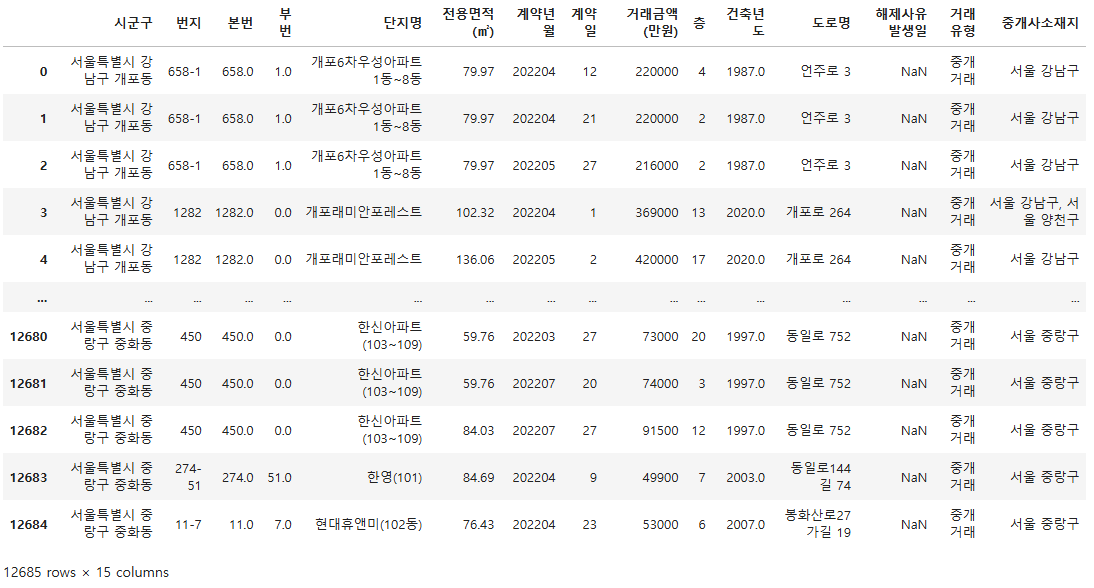Click 개포로 264 in row 3
This screenshot has height=588, width=1094.
click(818, 213)
